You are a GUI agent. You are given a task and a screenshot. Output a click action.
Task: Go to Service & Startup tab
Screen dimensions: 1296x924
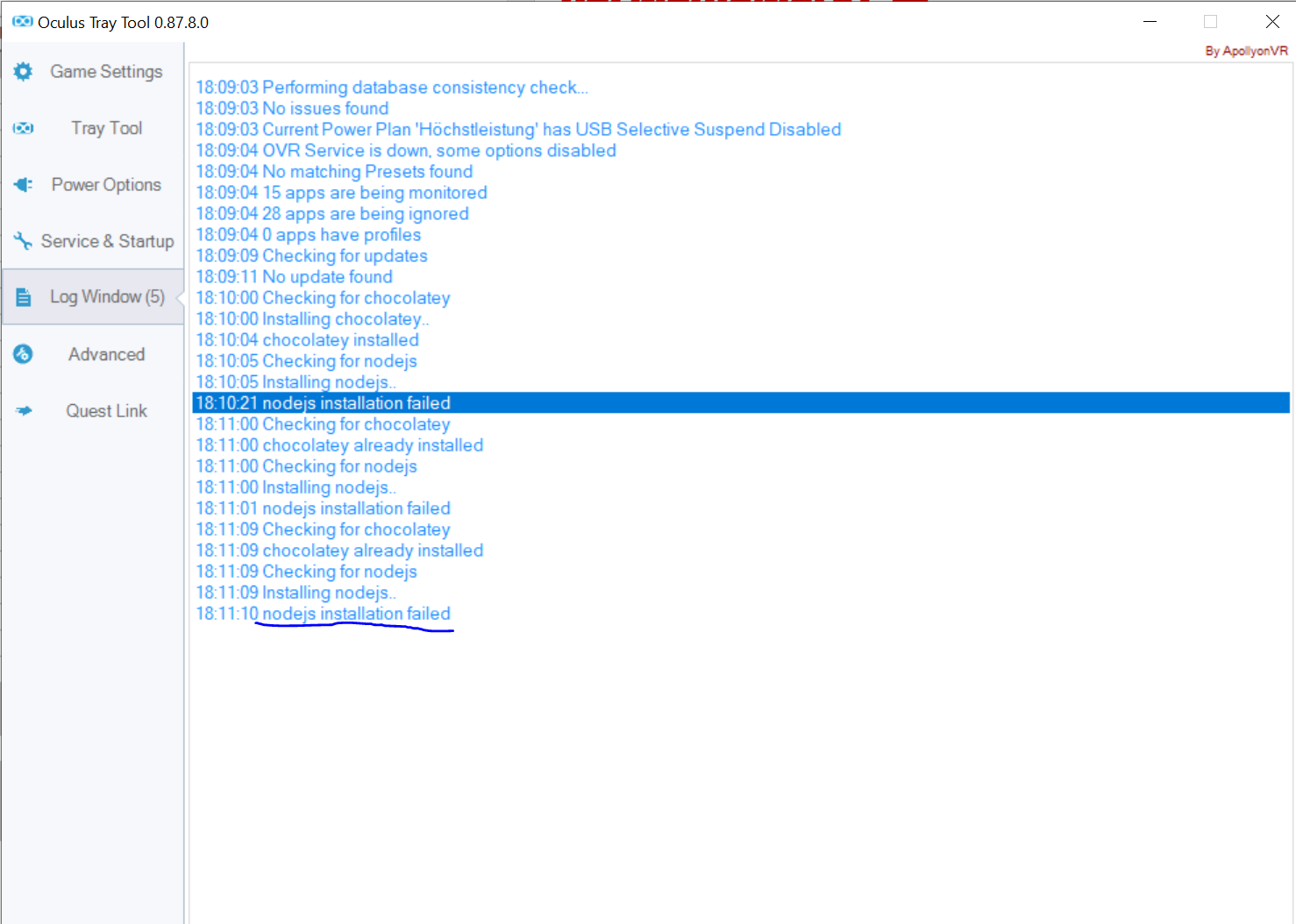(93, 241)
